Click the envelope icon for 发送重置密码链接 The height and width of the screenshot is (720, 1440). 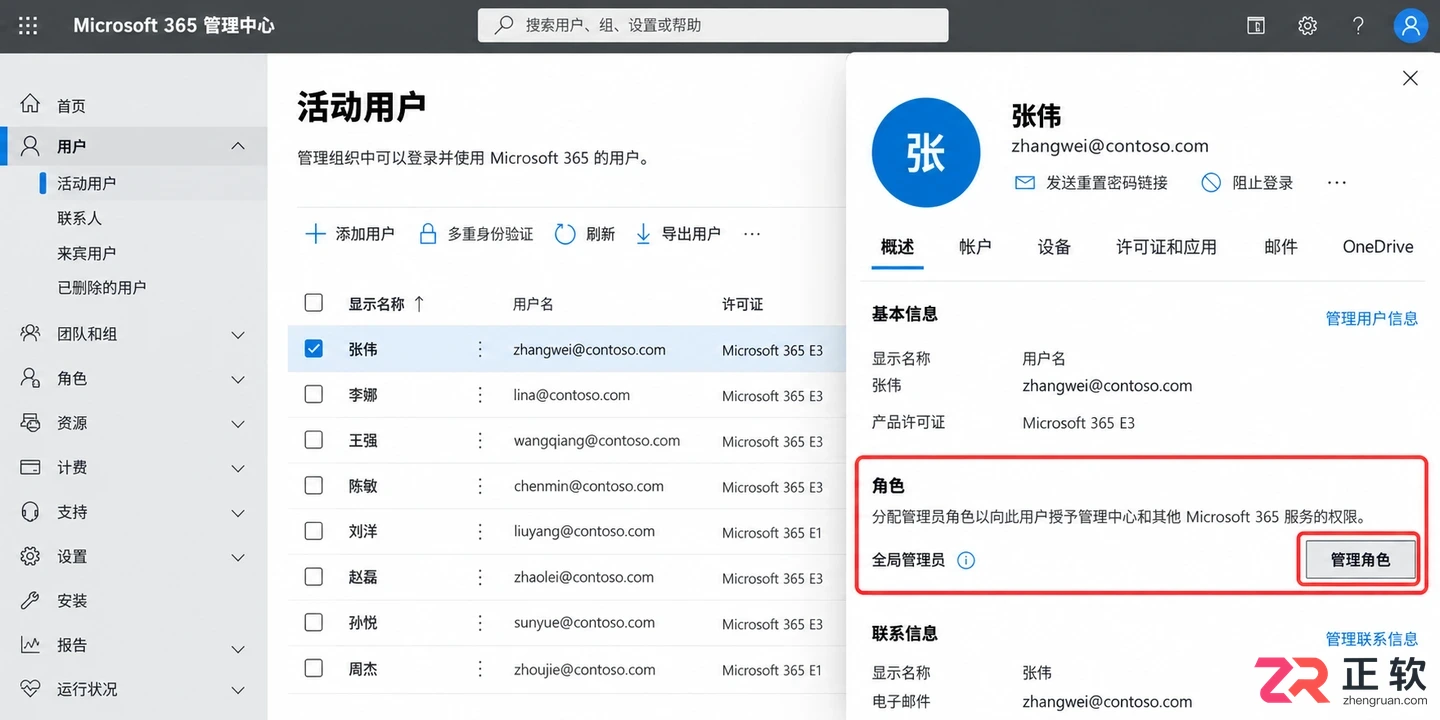[x=1025, y=183]
